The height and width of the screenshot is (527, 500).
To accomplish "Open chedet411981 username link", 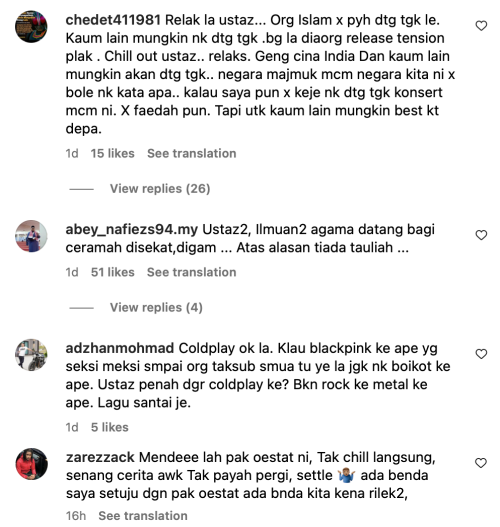I will pos(113,20).
